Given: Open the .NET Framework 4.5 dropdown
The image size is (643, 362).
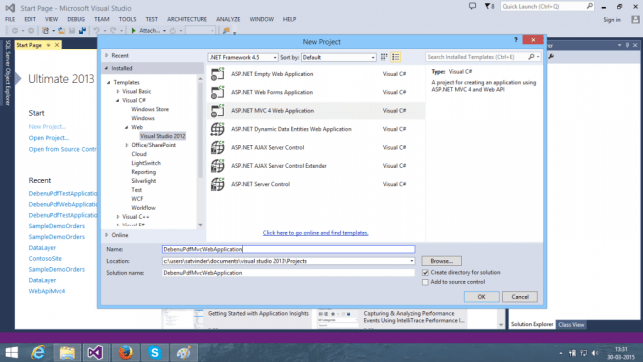Looking at the screenshot, I should click(x=243, y=57).
